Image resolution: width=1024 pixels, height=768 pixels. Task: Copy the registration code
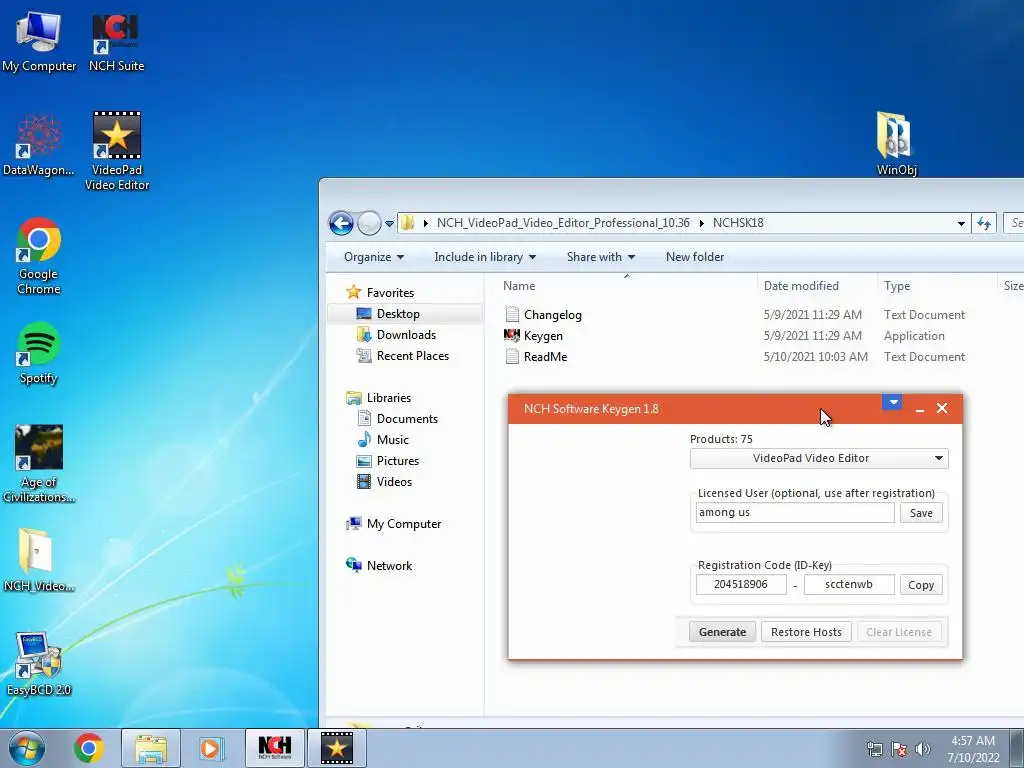click(x=921, y=585)
